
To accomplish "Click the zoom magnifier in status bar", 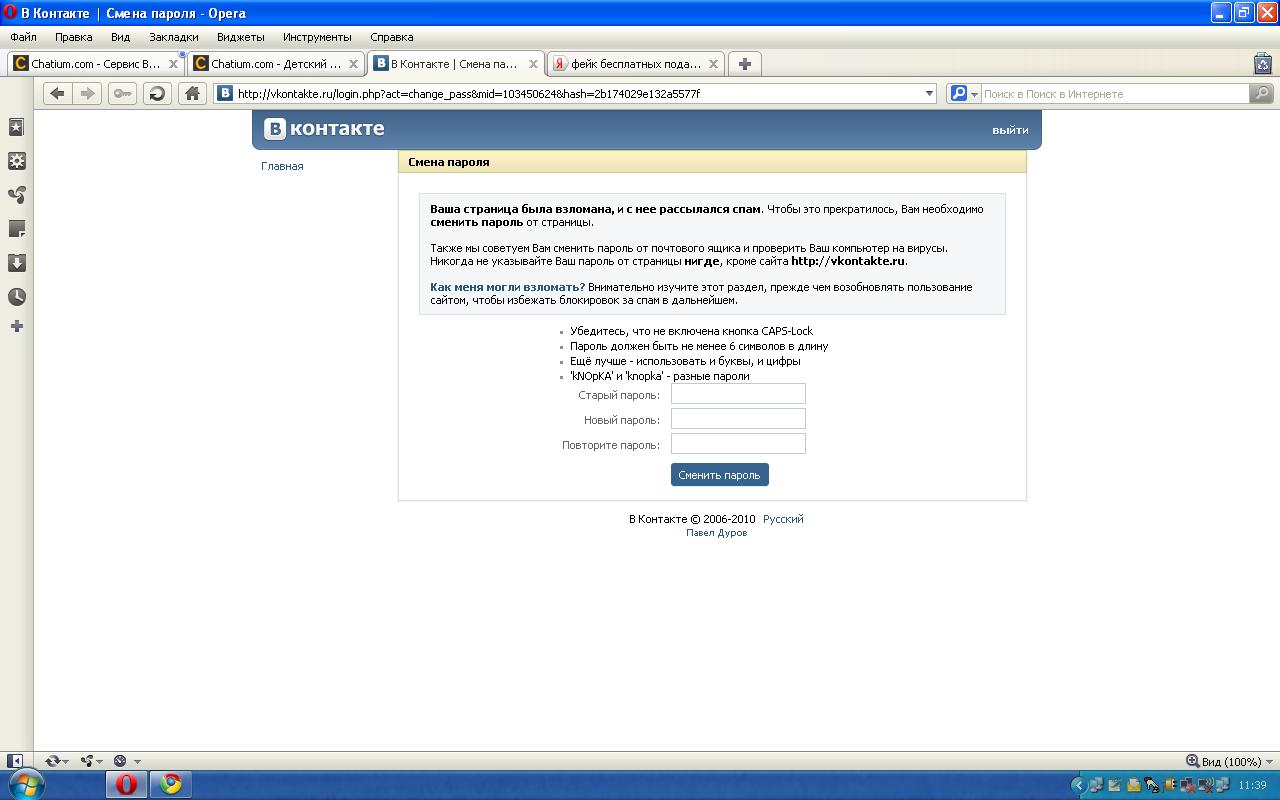I will 1192,761.
